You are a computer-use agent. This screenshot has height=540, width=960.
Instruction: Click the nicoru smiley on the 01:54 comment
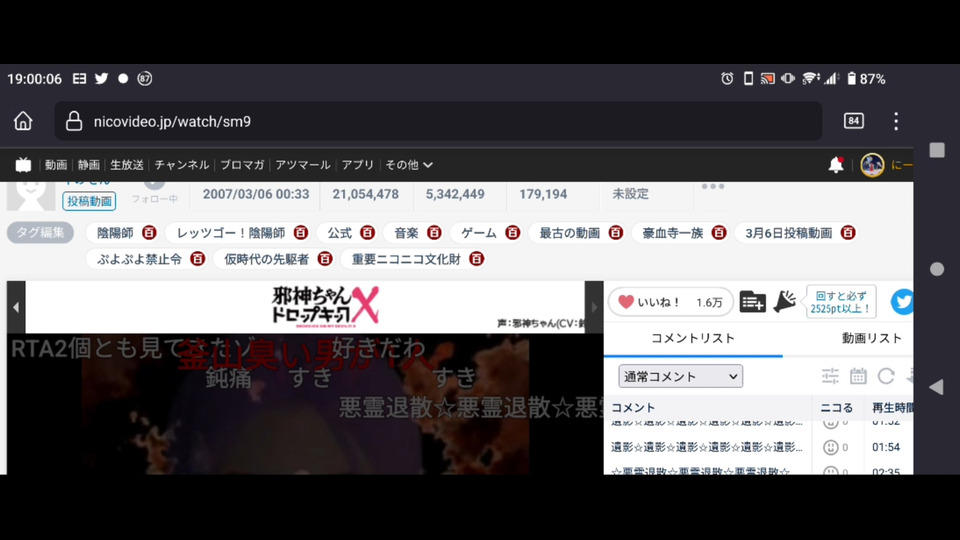click(x=830, y=448)
